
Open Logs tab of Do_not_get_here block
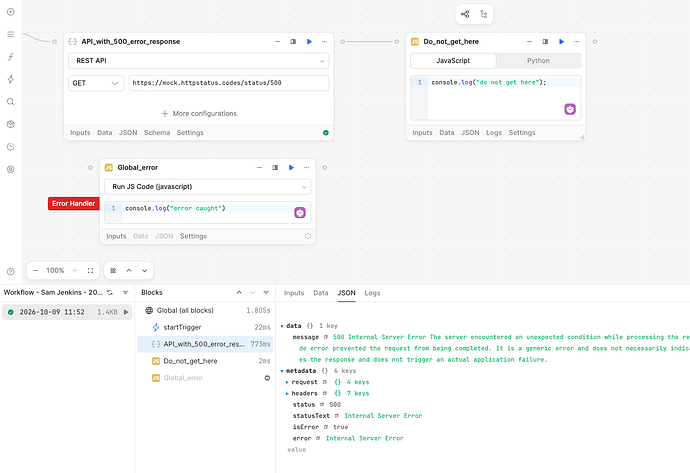pos(494,132)
